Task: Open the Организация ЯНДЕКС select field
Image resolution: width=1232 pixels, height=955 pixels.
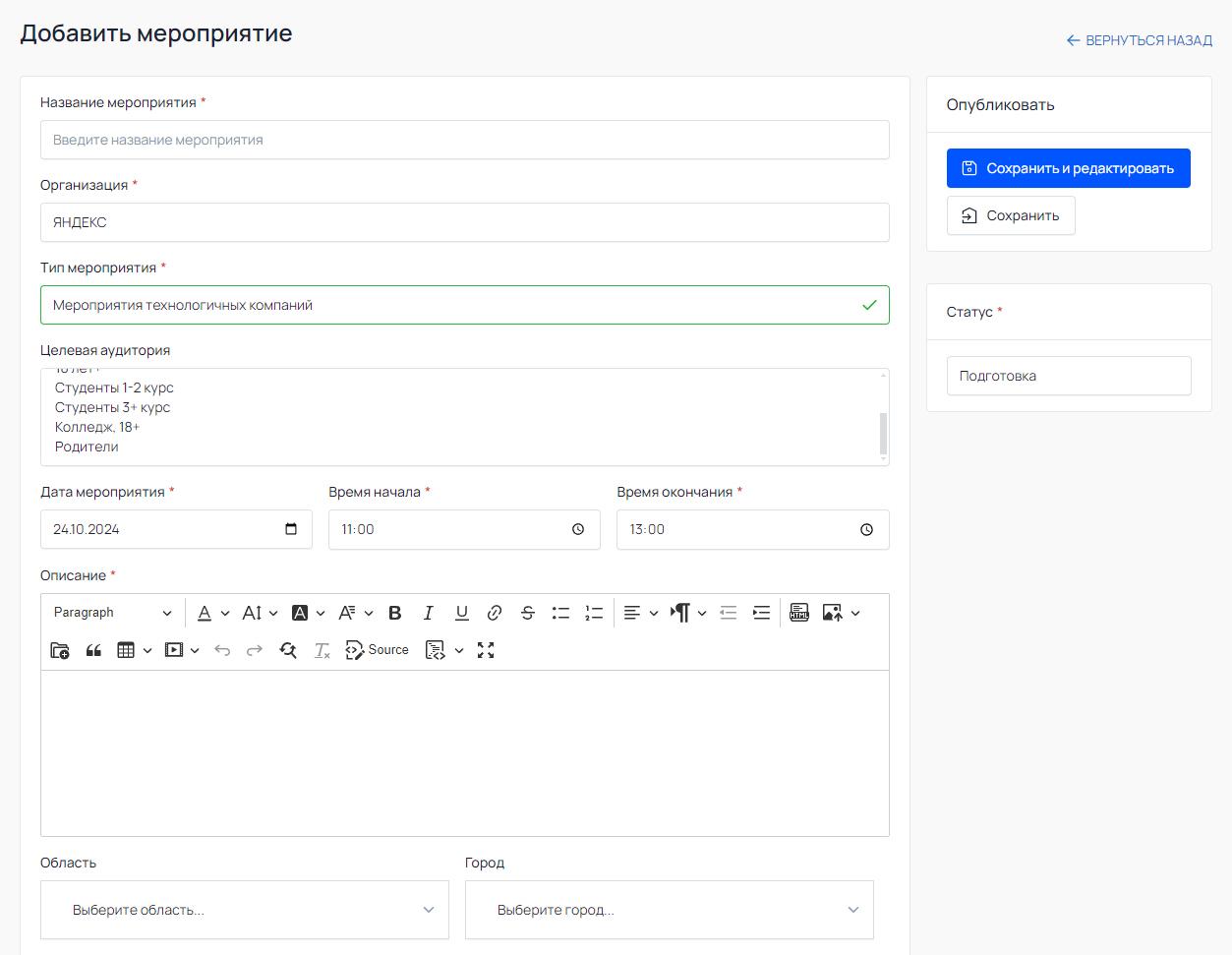Action: click(x=465, y=222)
